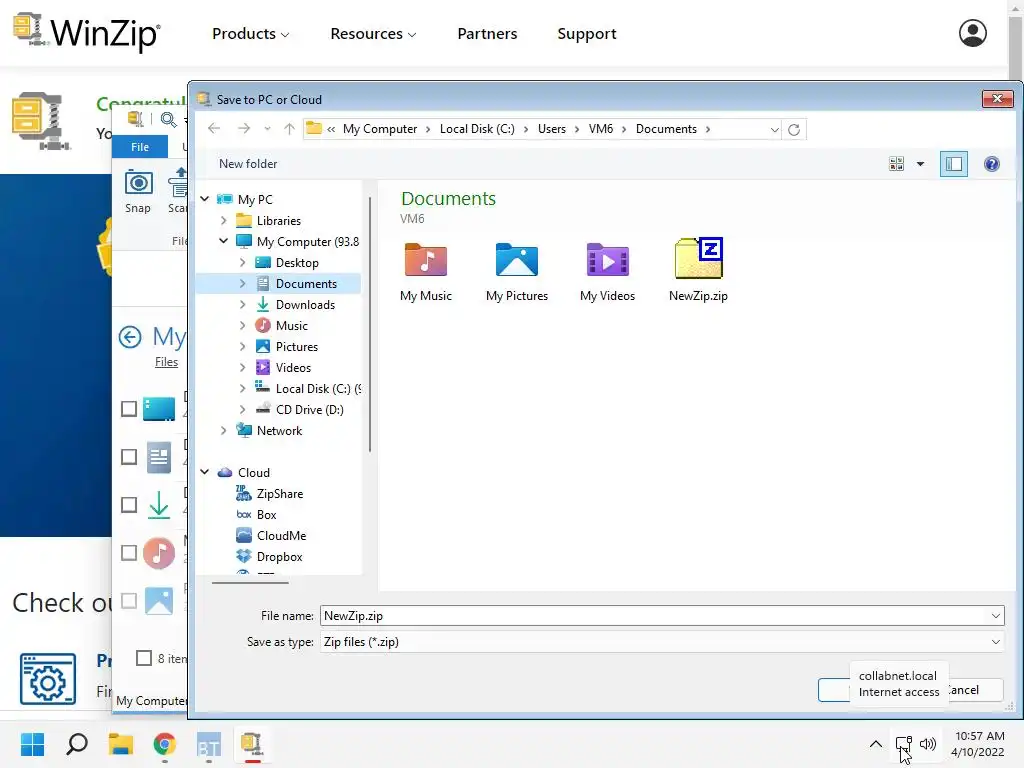The height and width of the screenshot is (768, 1024).
Task: Open the Resources menu on webpage
Action: pos(373,33)
